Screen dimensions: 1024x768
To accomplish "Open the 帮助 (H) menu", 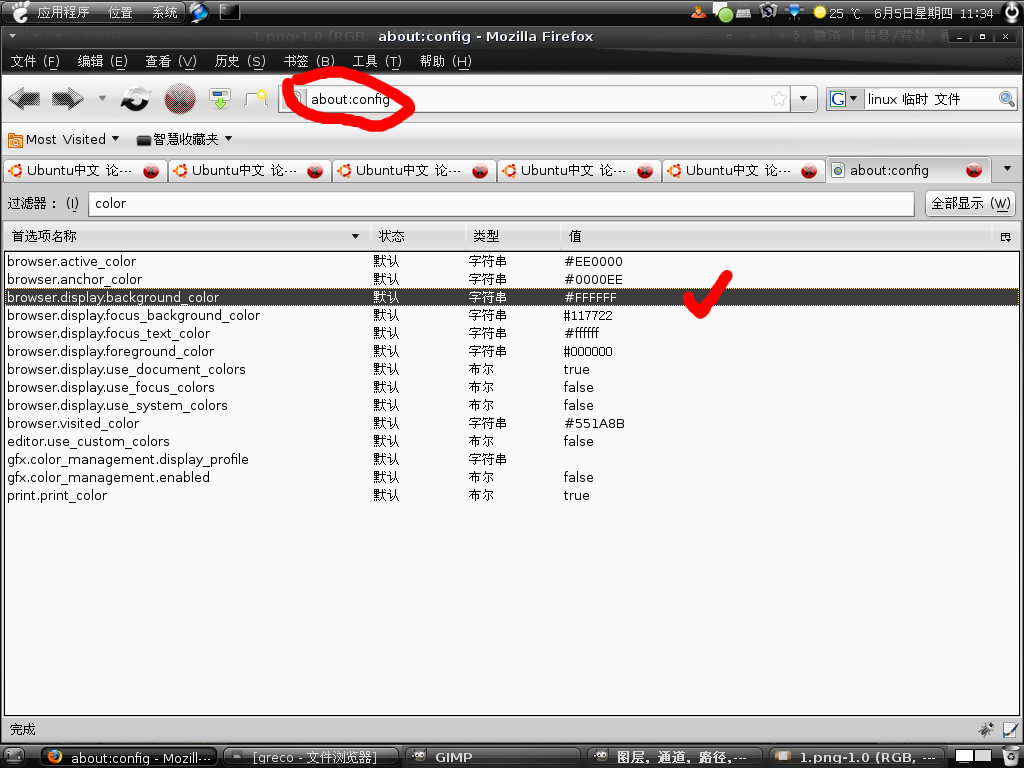I will pos(445,61).
